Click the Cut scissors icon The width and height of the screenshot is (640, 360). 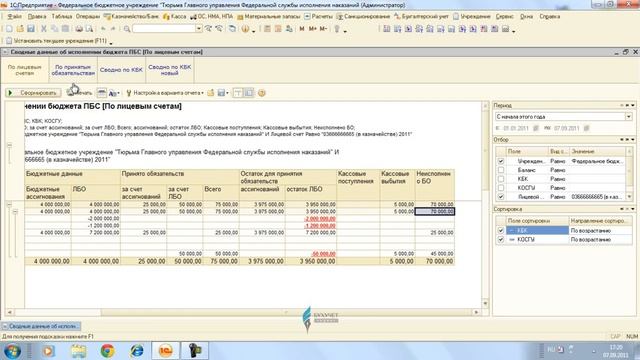43,29
